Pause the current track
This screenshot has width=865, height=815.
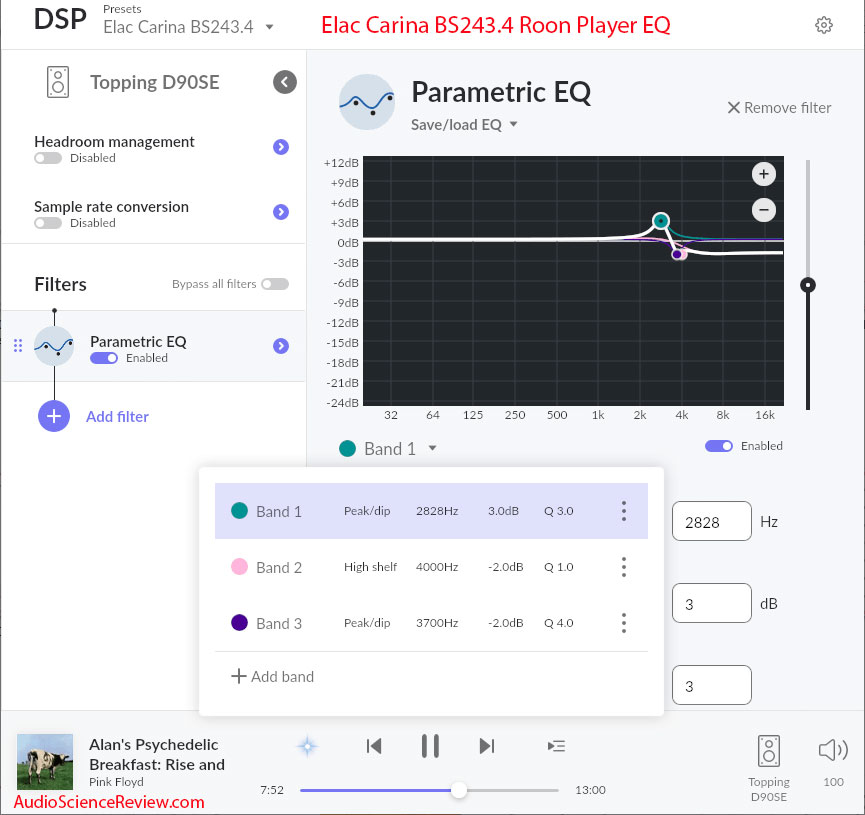point(430,746)
